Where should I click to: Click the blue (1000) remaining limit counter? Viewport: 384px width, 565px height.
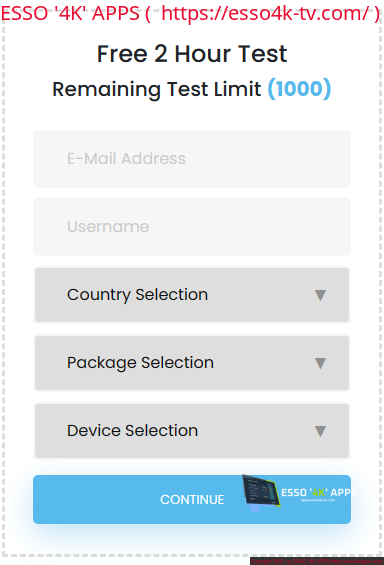tap(299, 89)
